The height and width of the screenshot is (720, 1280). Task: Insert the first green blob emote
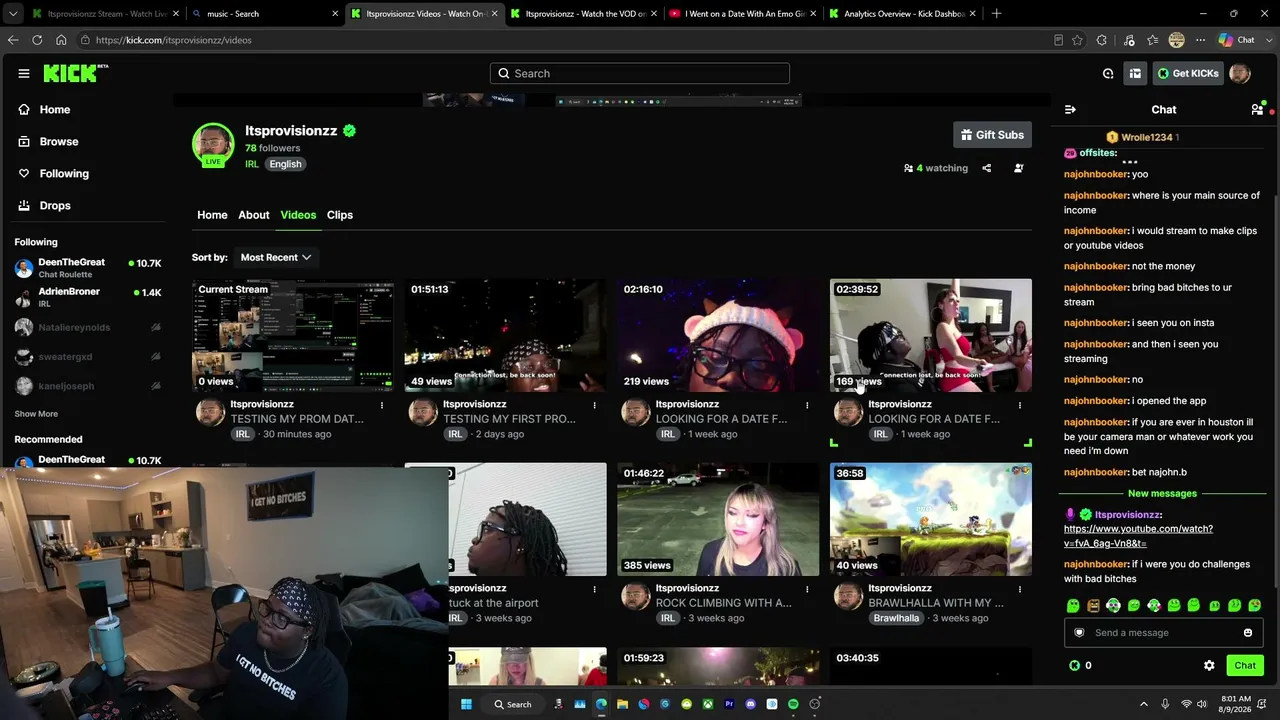coord(1073,605)
